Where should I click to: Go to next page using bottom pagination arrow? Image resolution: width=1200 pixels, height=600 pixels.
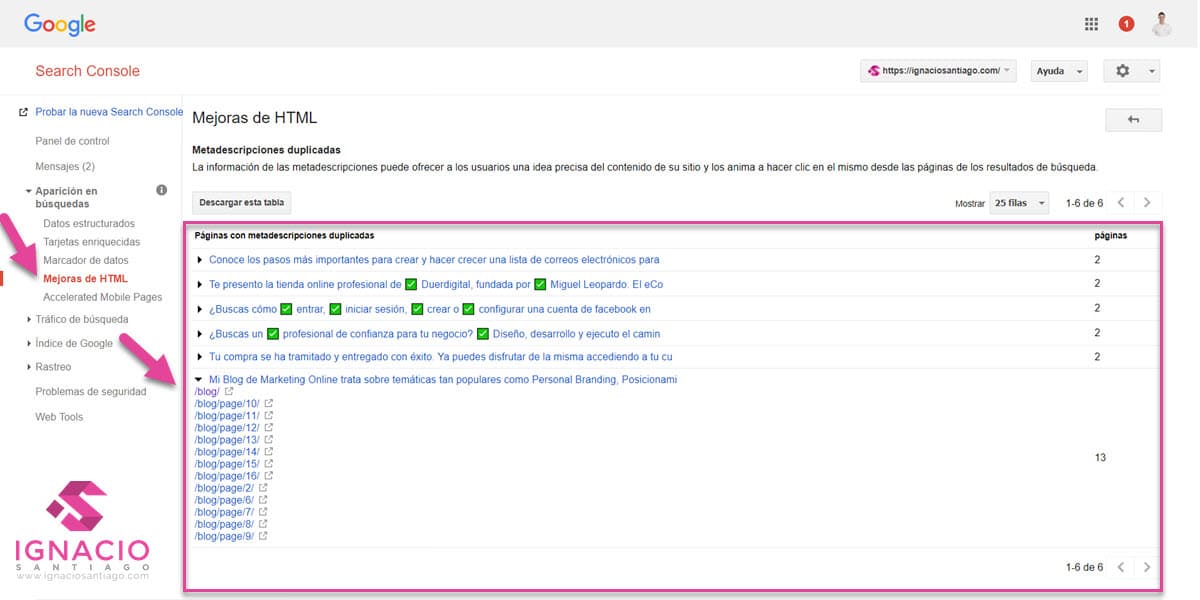[x=1147, y=567]
